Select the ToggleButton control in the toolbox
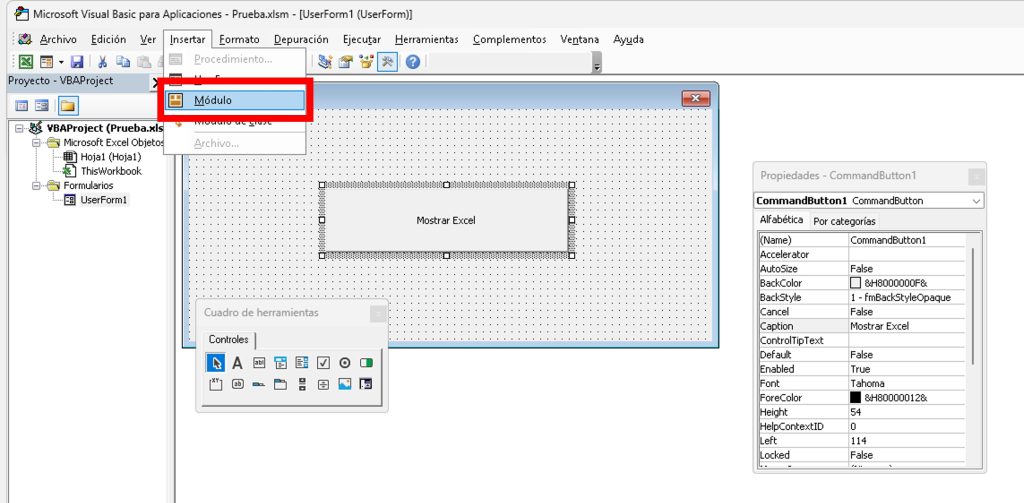The height and width of the screenshot is (503, 1024). tap(366, 363)
